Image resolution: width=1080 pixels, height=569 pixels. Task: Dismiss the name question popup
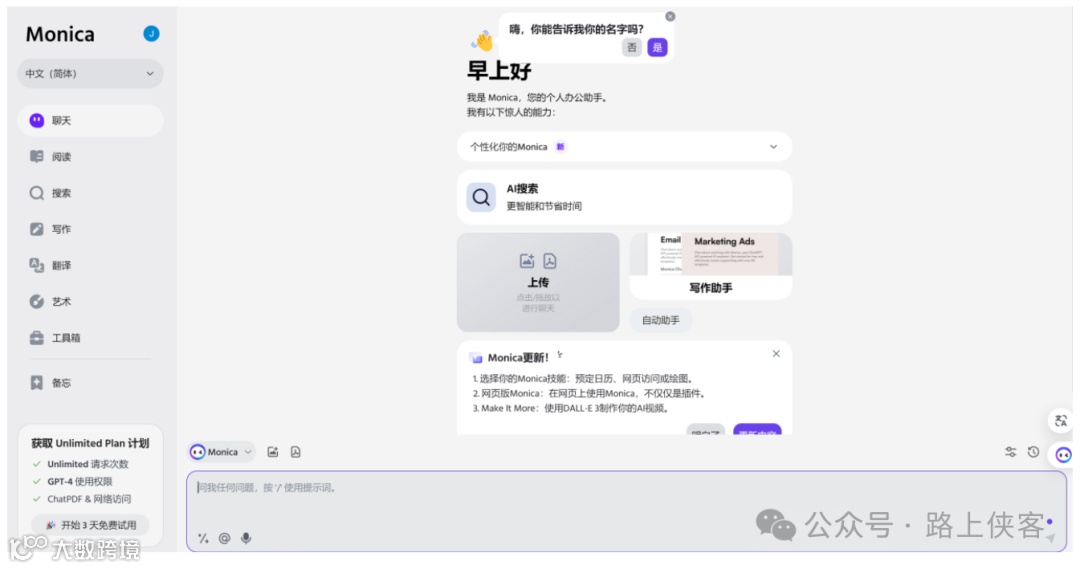click(670, 17)
